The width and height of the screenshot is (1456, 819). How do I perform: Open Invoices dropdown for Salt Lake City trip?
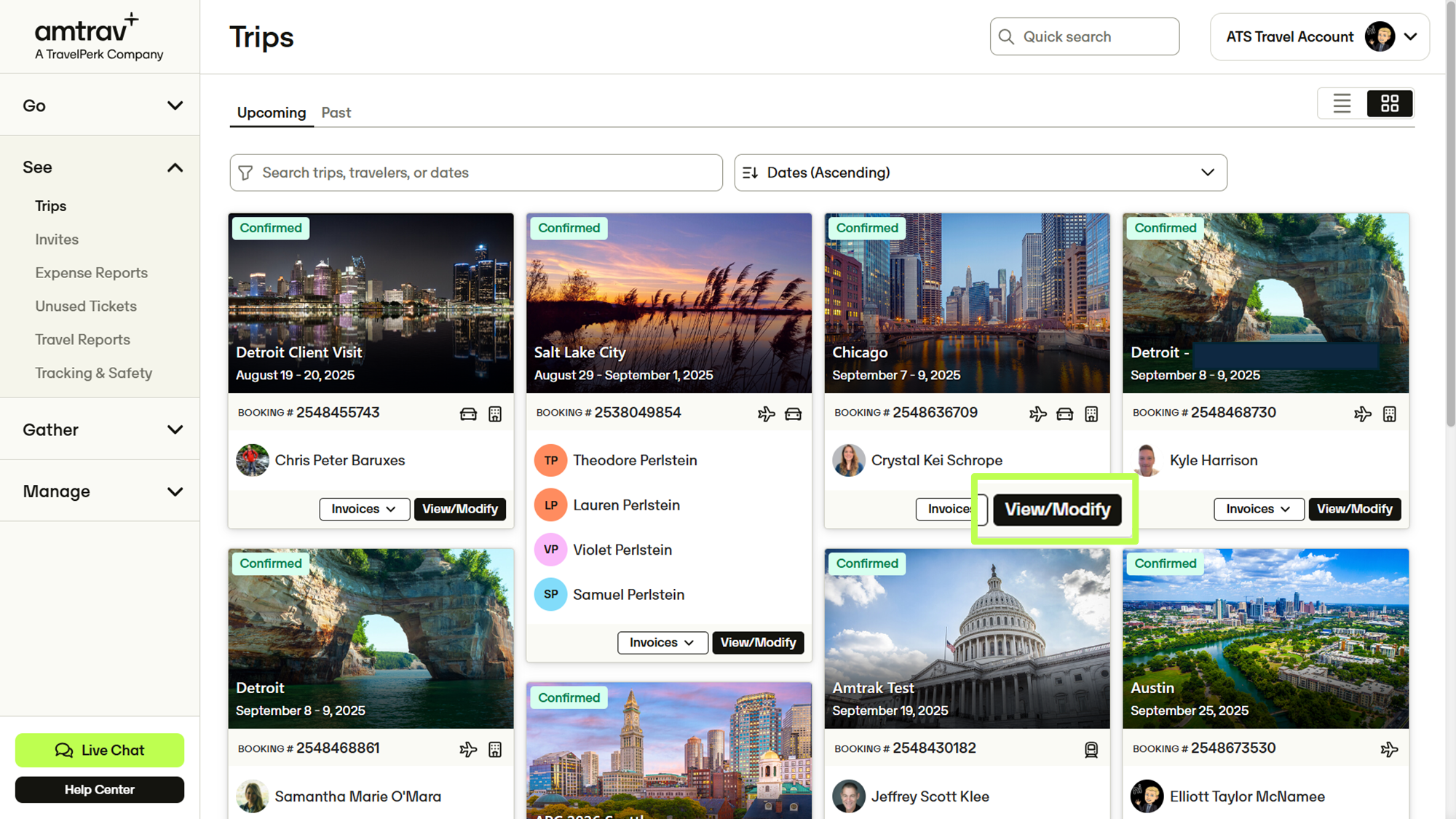point(662,643)
